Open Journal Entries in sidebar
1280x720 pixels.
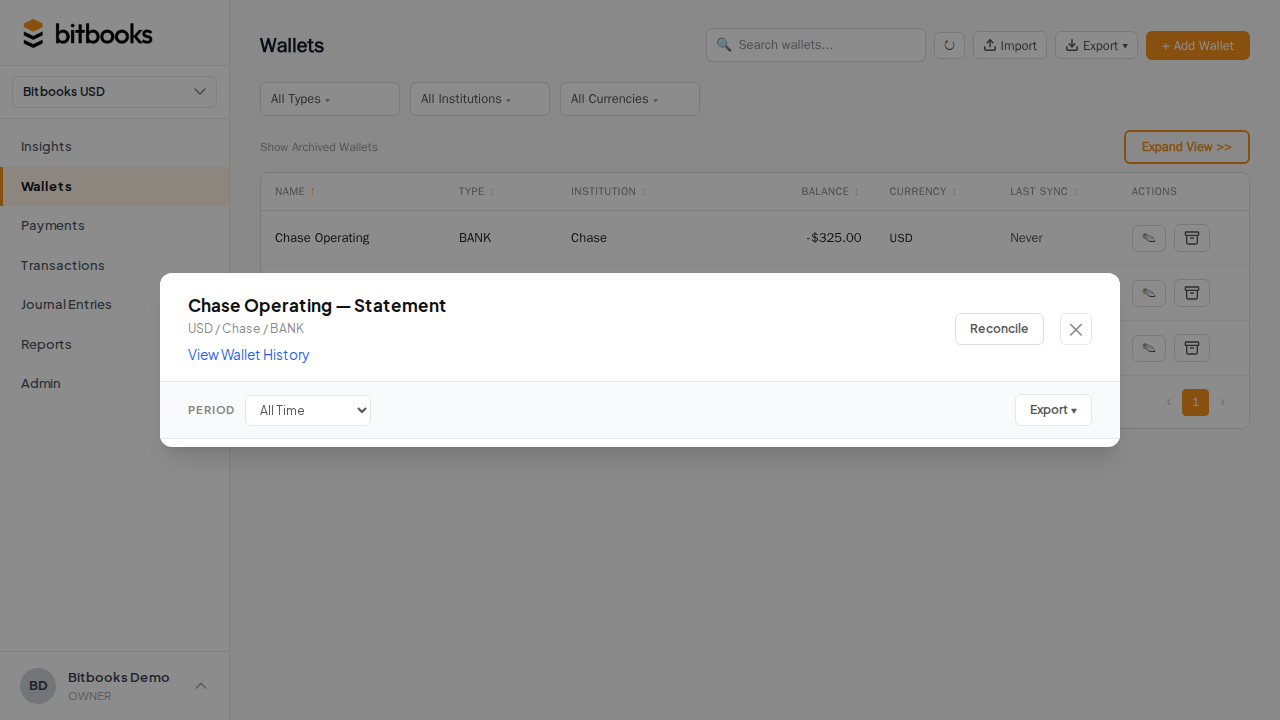(x=66, y=305)
